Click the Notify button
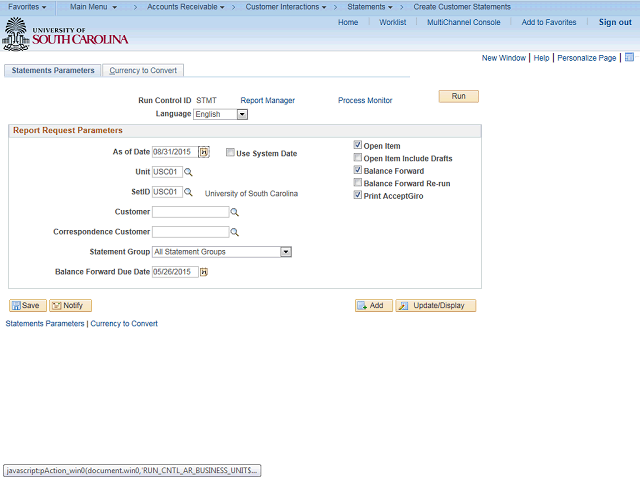 70,306
